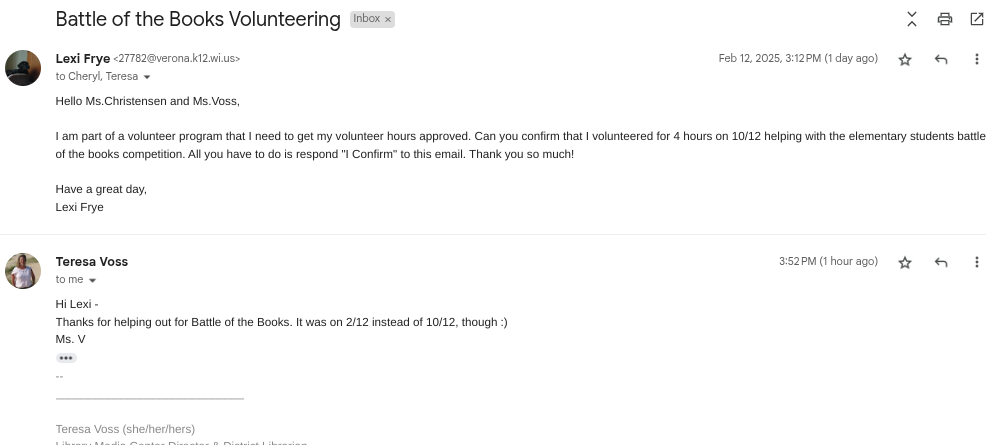Reply to Teresa Voss's message
Image resolution: width=1002 pixels, height=445 pixels.
tap(941, 263)
